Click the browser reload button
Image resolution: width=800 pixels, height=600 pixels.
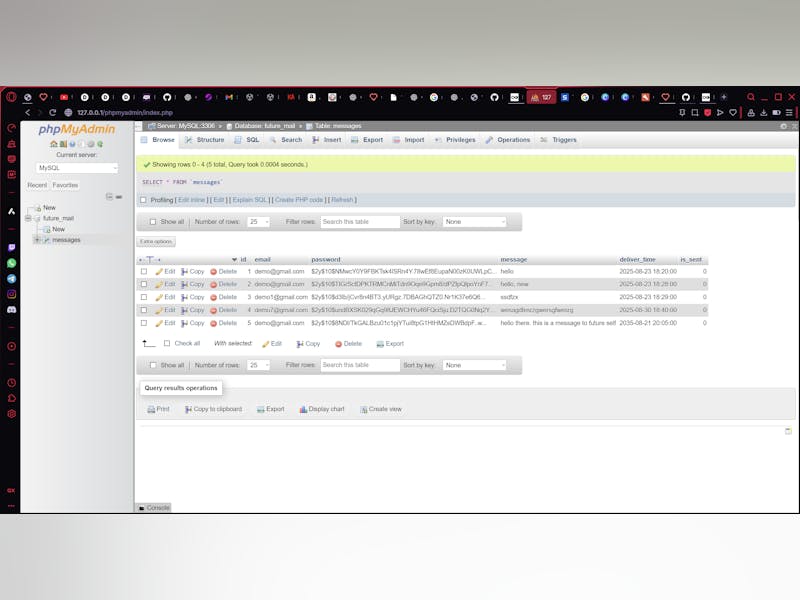point(53,112)
